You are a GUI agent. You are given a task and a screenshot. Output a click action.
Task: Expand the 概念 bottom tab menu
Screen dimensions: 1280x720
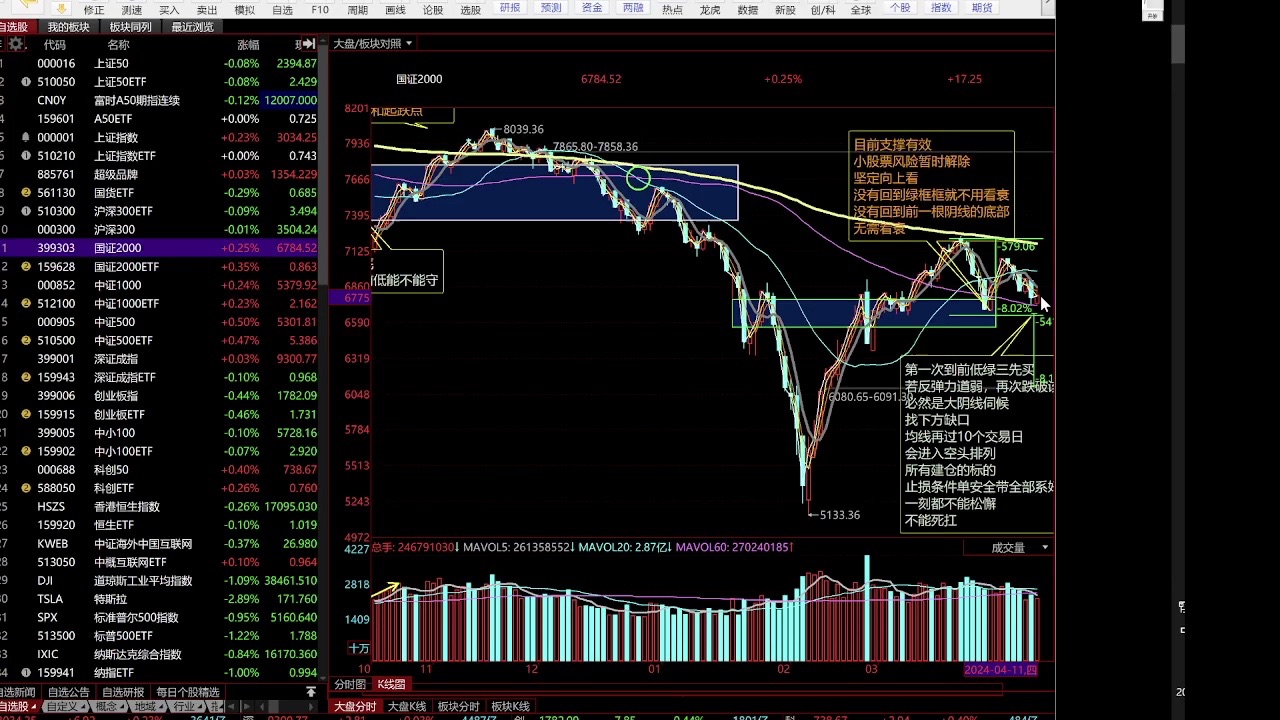[x=109, y=707]
